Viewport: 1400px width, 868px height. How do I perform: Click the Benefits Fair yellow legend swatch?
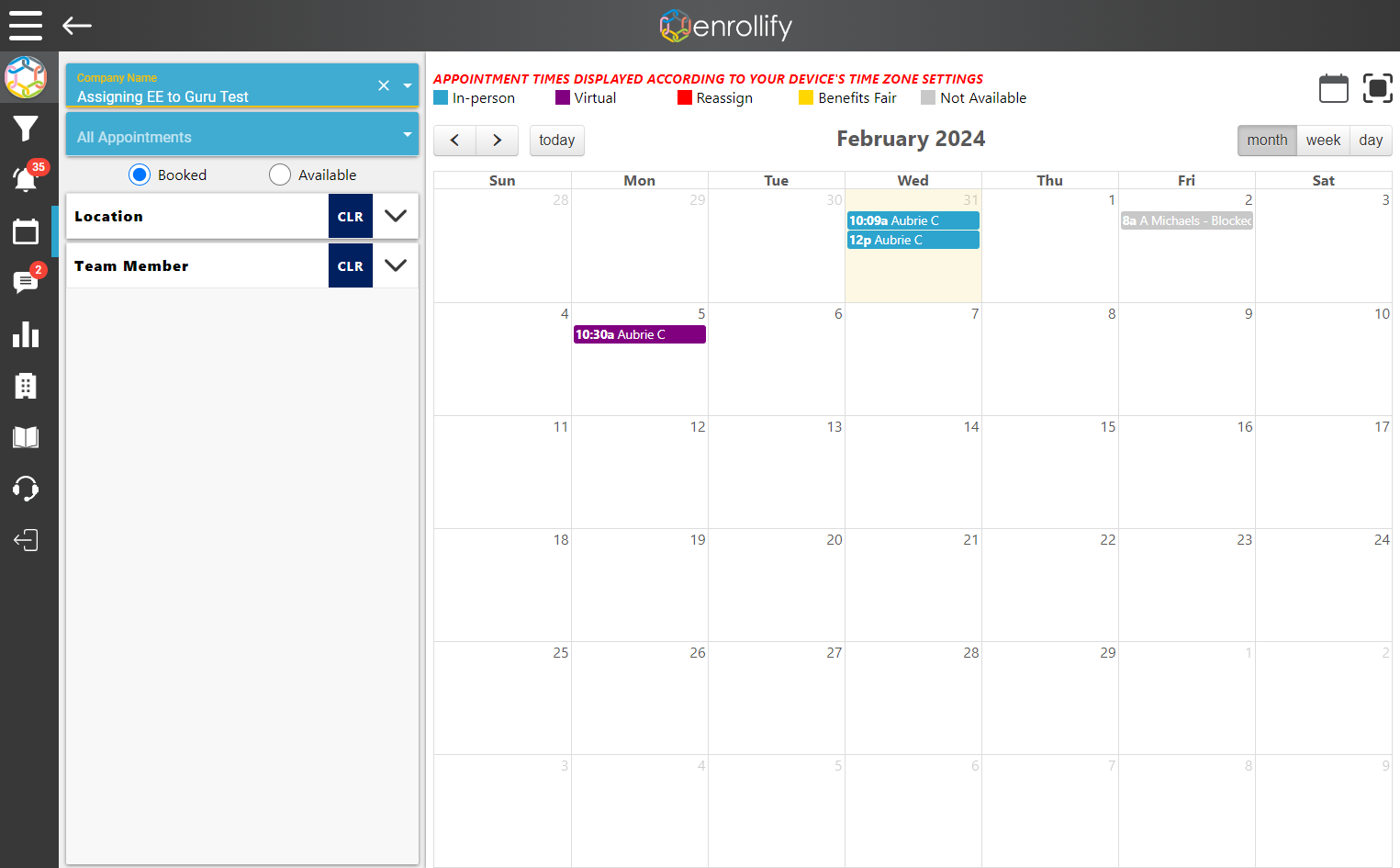point(806,97)
